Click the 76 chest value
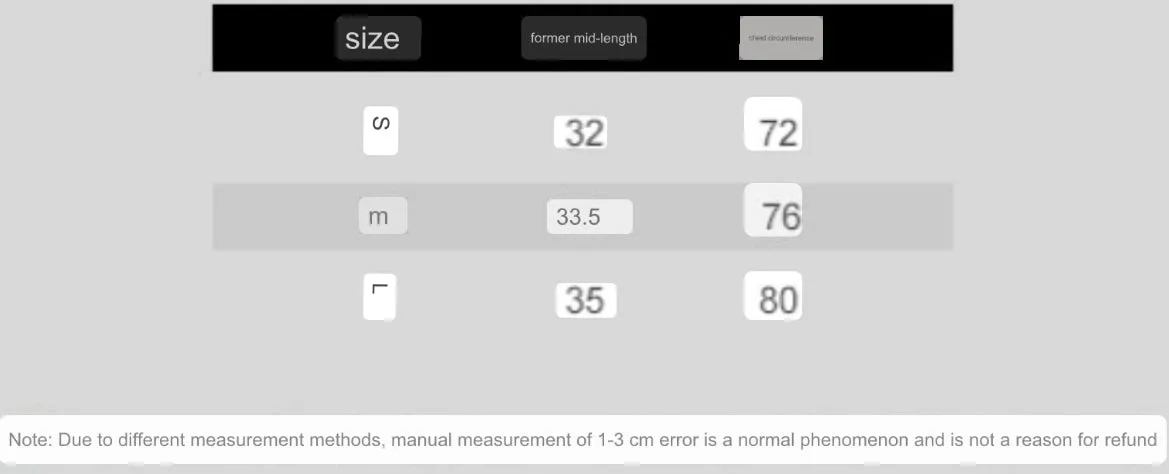The image size is (1169, 474). pyautogui.click(x=773, y=209)
